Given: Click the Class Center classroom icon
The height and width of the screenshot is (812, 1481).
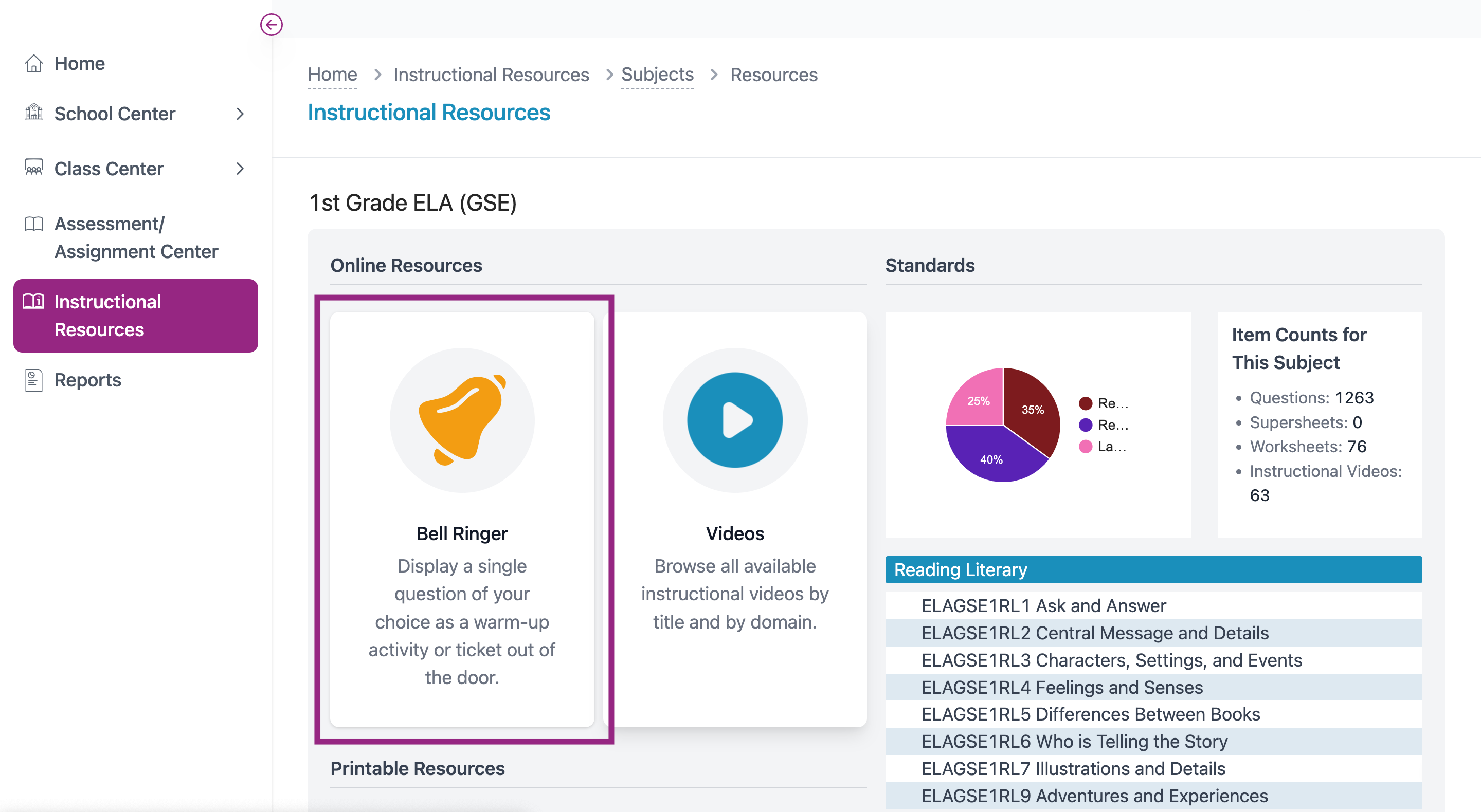Looking at the screenshot, I should coord(34,168).
